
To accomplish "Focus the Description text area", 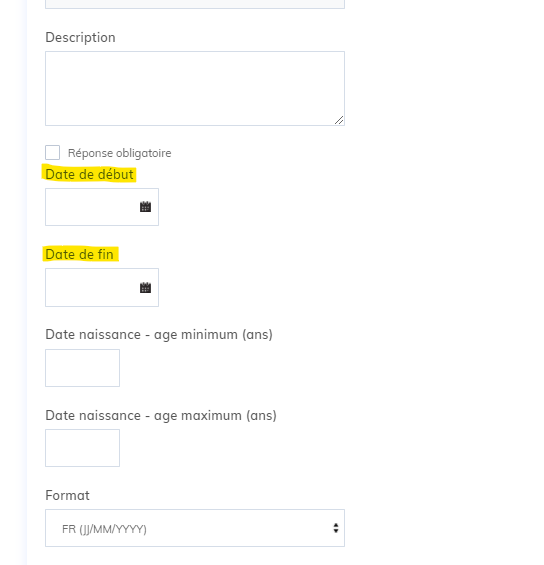I will point(195,88).
